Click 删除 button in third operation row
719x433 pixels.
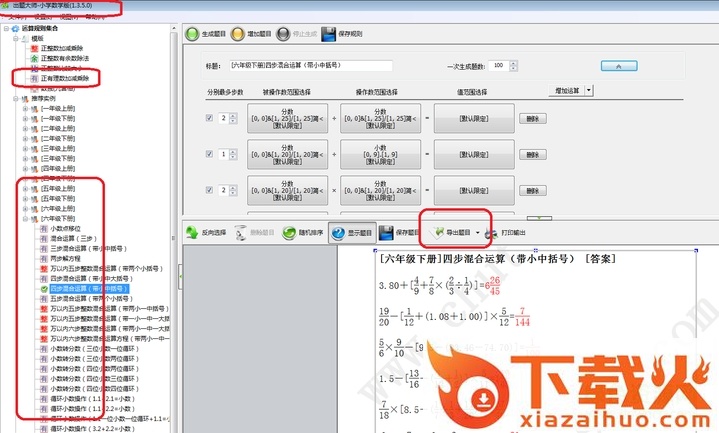[x=533, y=191]
